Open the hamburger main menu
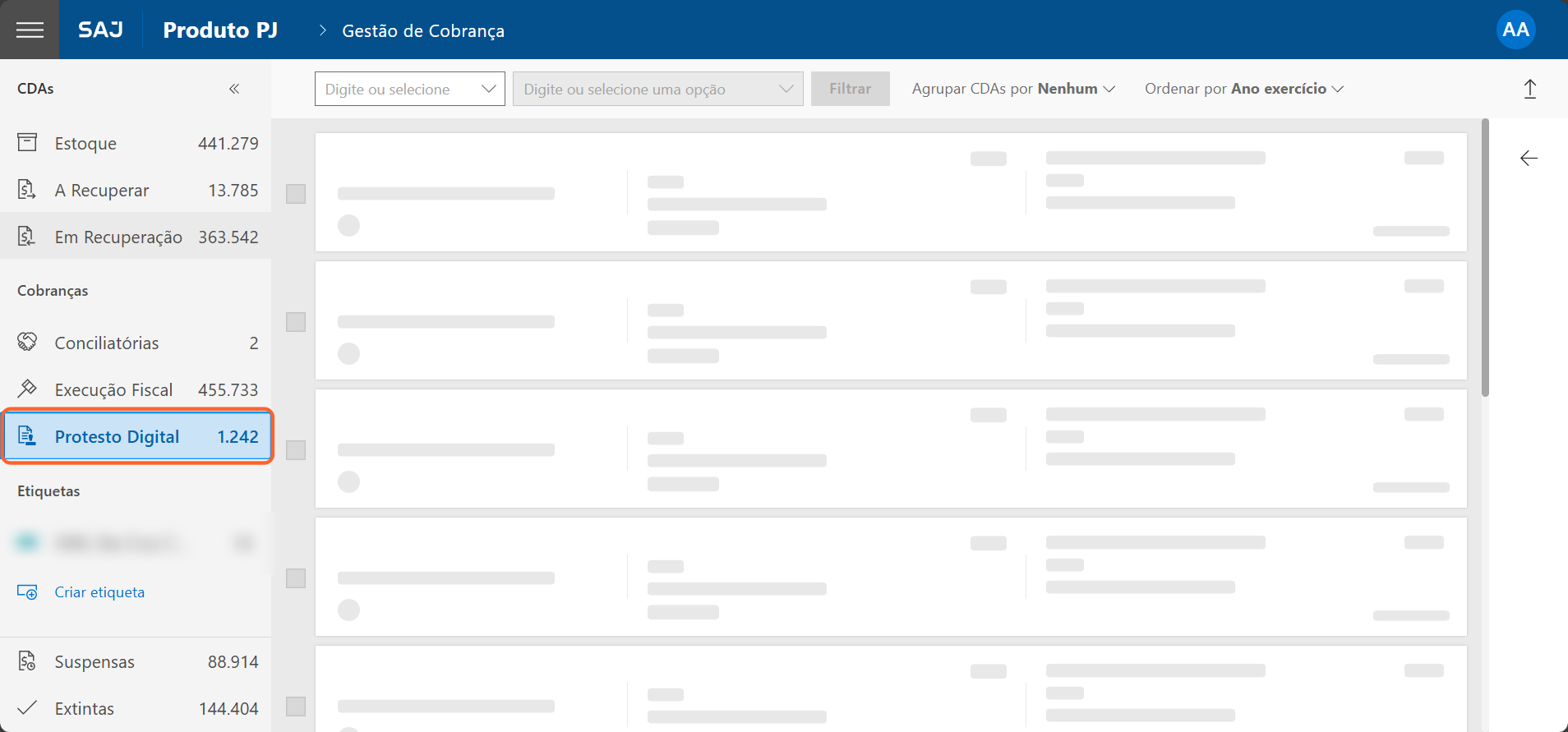1568x732 pixels. [x=30, y=30]
